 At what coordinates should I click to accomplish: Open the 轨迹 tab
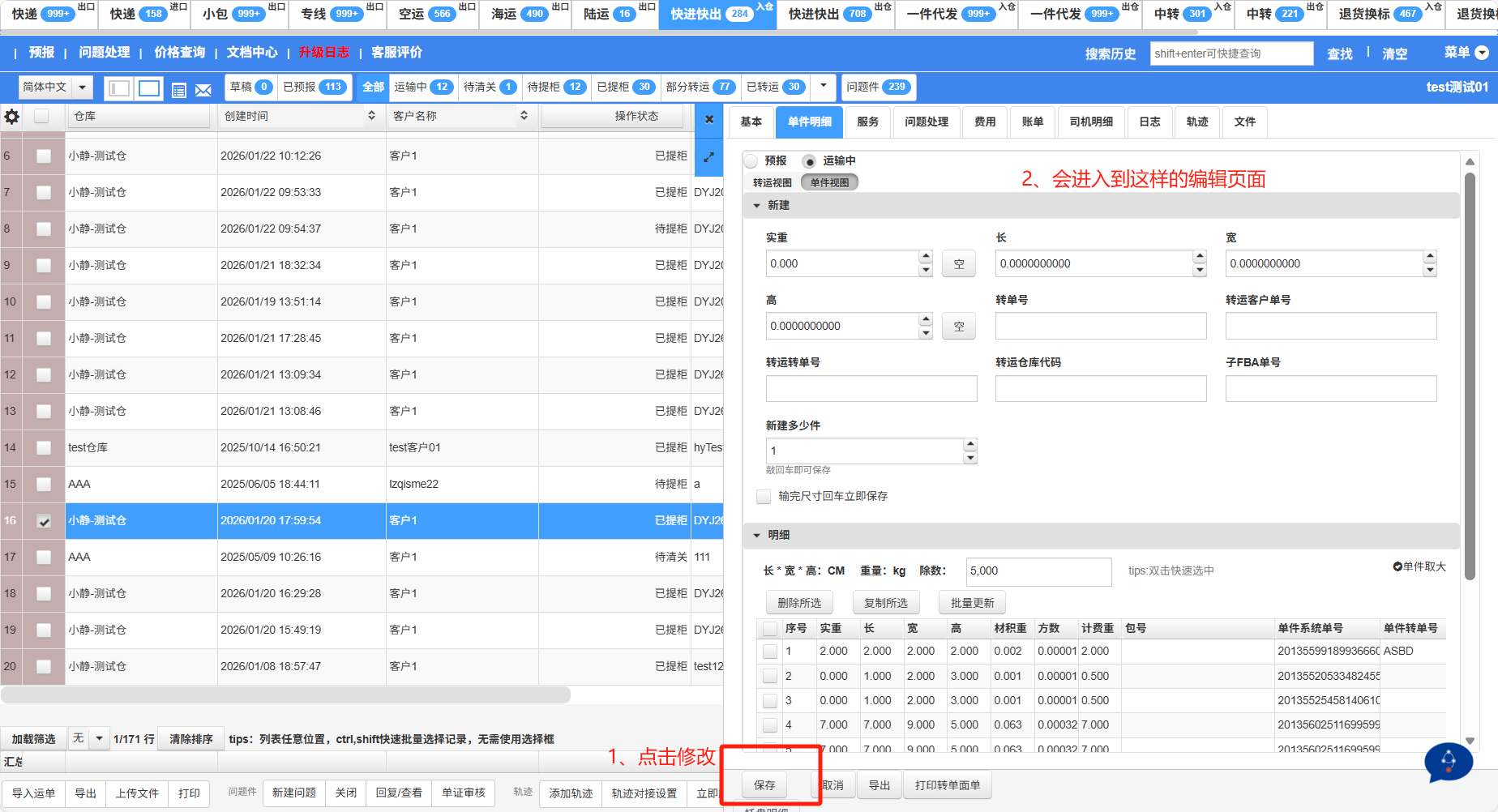(1197, 122)
